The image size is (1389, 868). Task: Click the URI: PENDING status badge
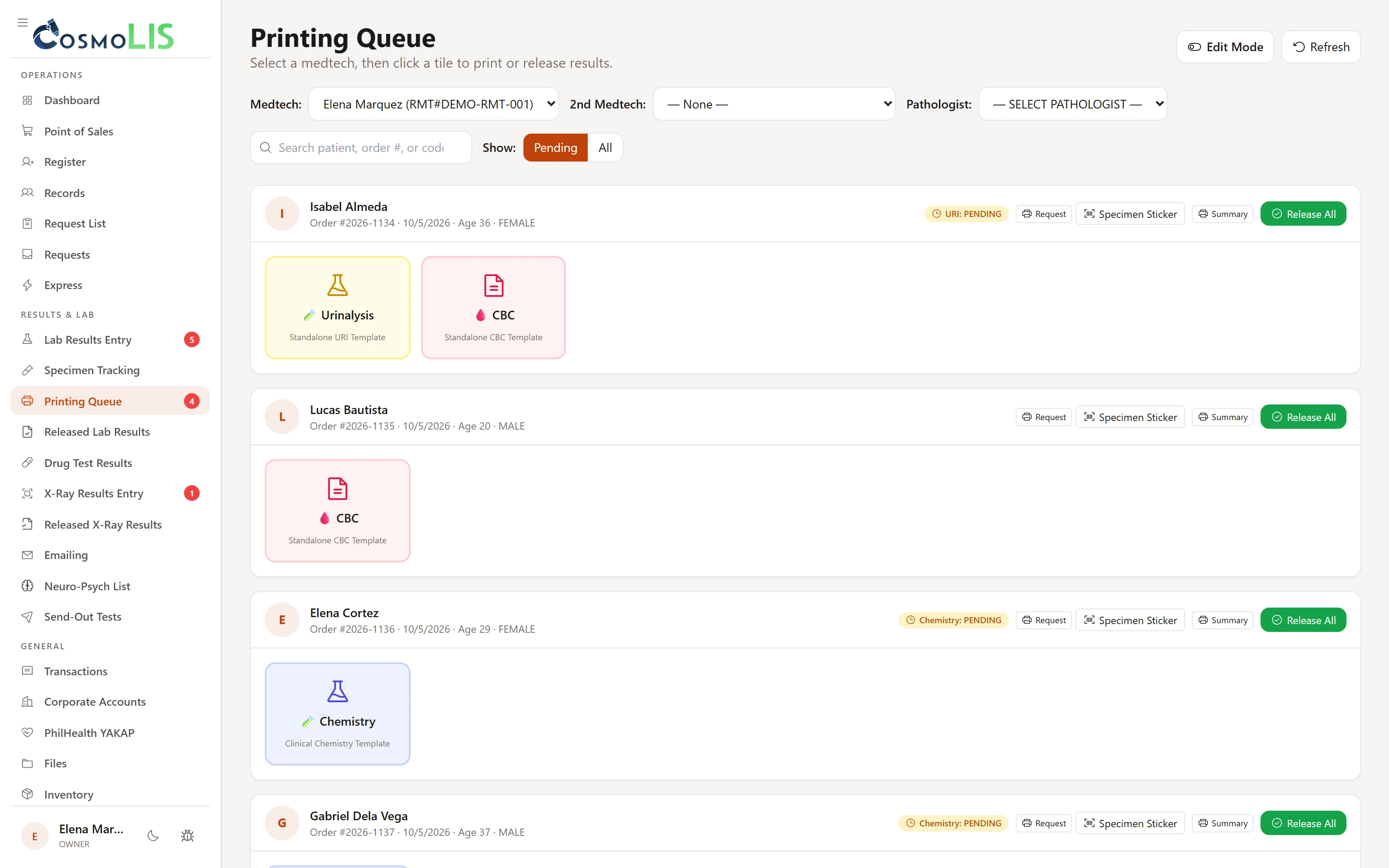pos(967,214)
